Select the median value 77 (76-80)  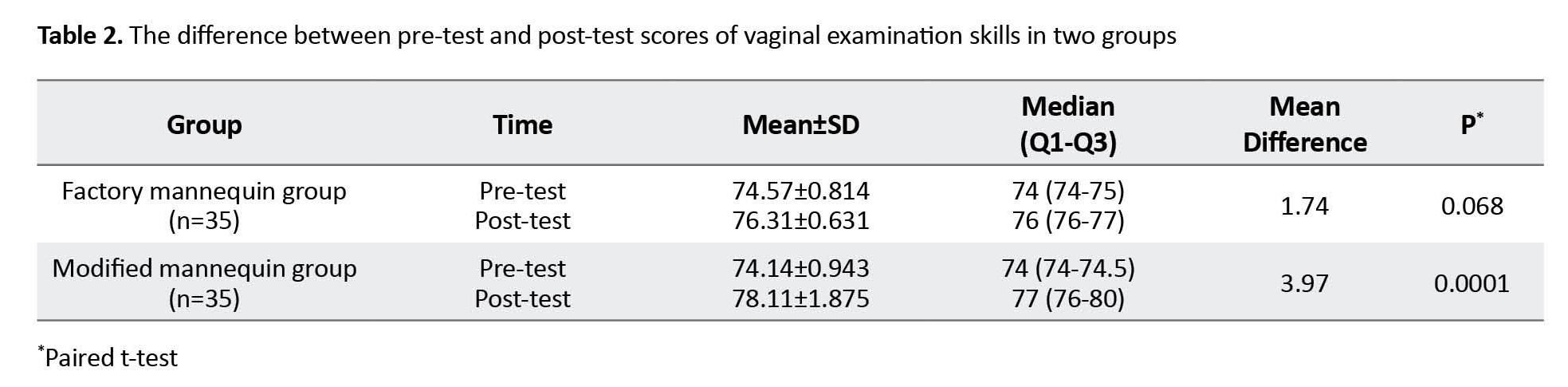[1067, 298]
